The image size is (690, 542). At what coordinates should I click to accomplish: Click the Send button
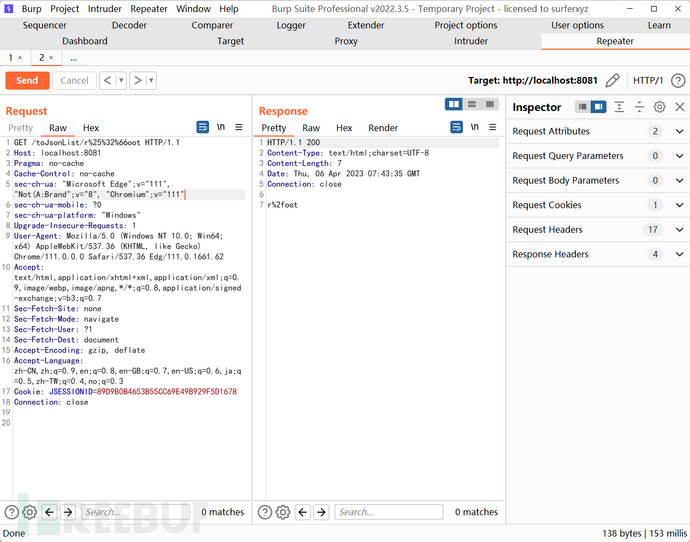coord(27,81)
